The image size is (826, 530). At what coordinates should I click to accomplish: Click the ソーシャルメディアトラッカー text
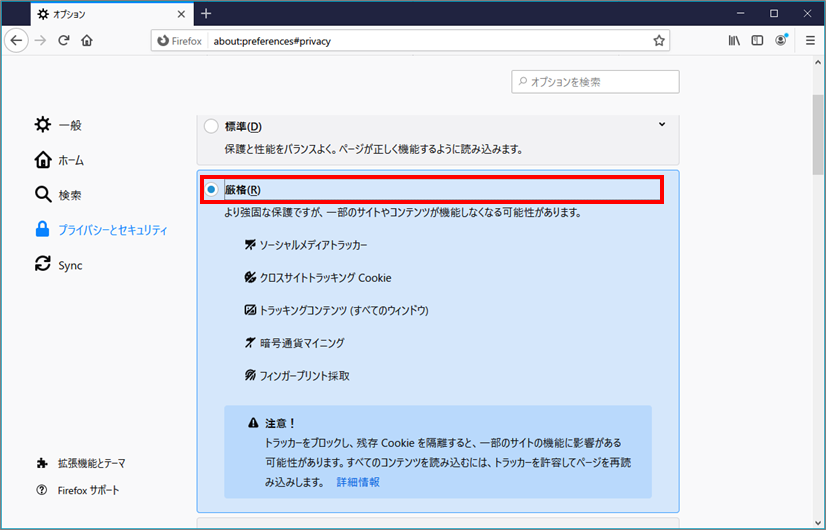click(313, 246)
